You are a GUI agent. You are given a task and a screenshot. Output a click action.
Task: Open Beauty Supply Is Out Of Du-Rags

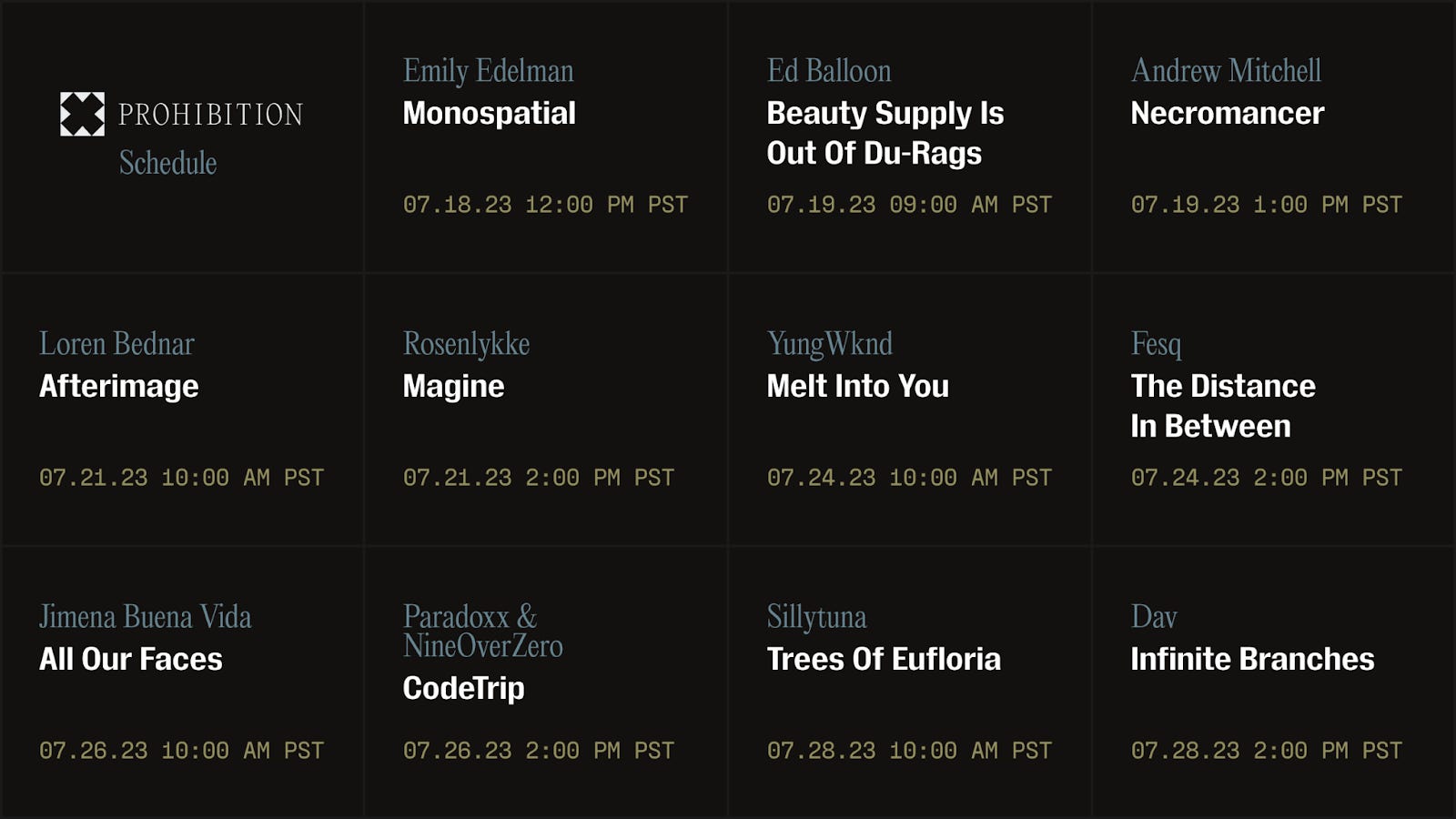pyautogui.click(x=885, y=133)
